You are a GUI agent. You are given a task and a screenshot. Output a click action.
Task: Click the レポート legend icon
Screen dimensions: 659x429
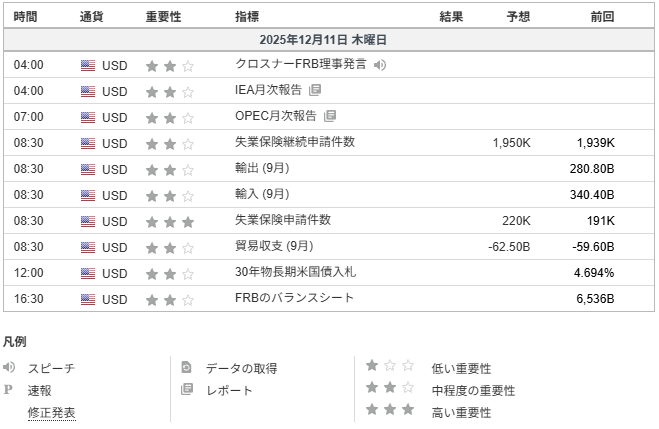[186, 390]
